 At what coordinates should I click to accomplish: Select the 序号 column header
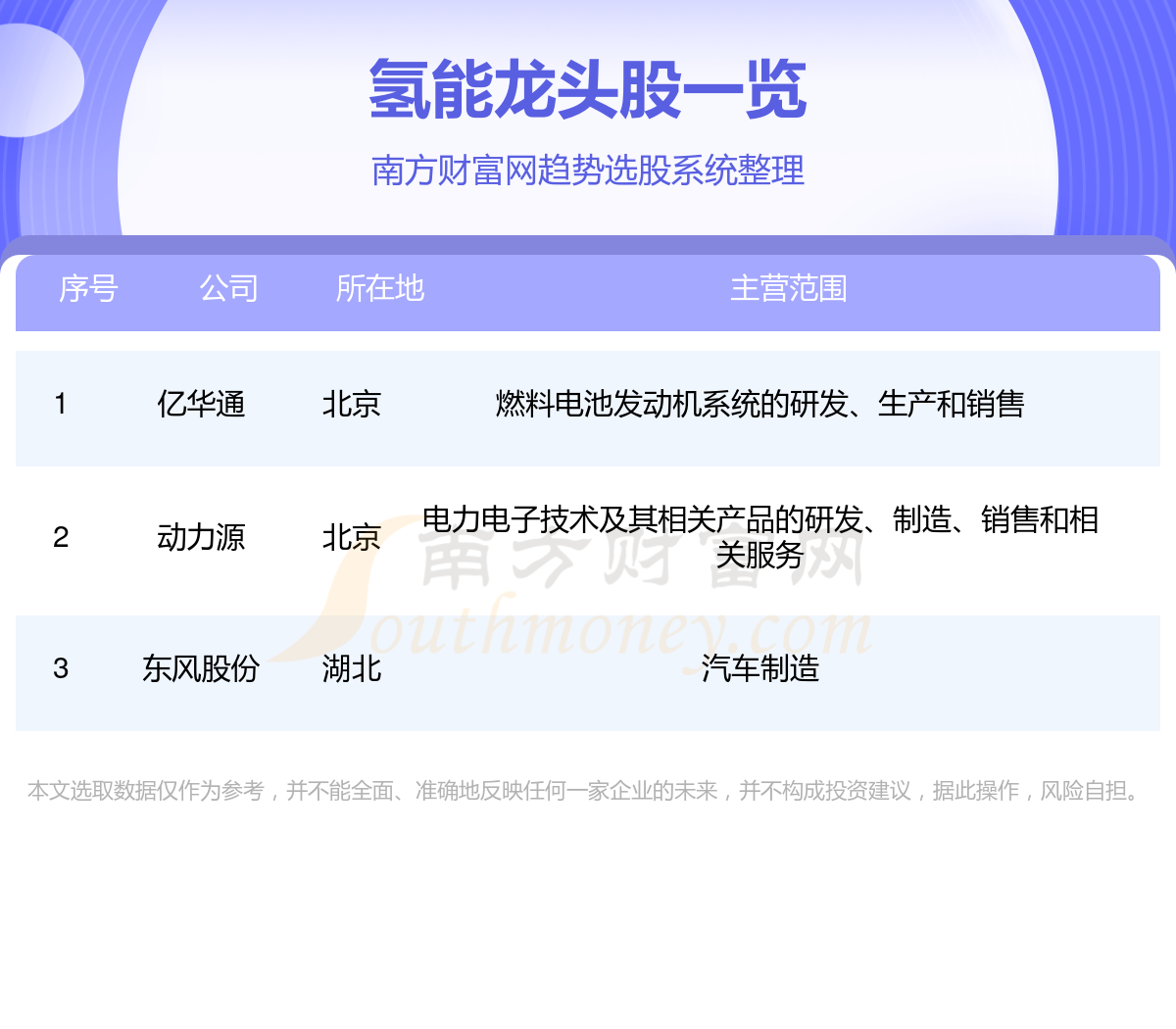(88, 288)
